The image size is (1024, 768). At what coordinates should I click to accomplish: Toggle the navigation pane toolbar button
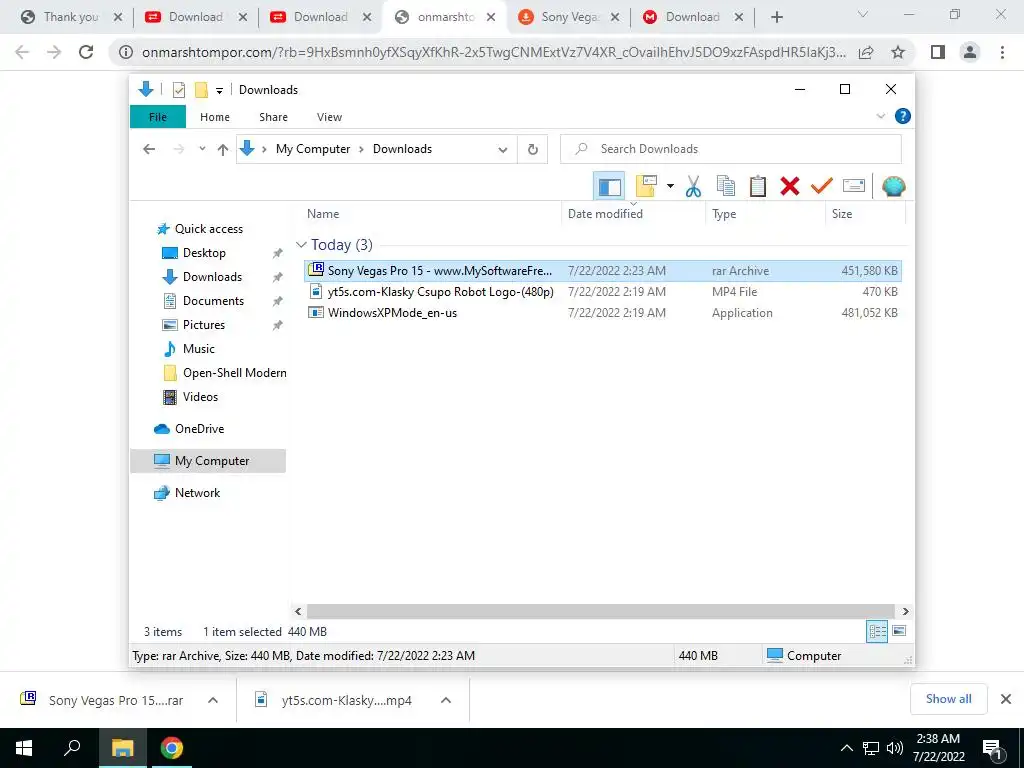pos(609,187)
